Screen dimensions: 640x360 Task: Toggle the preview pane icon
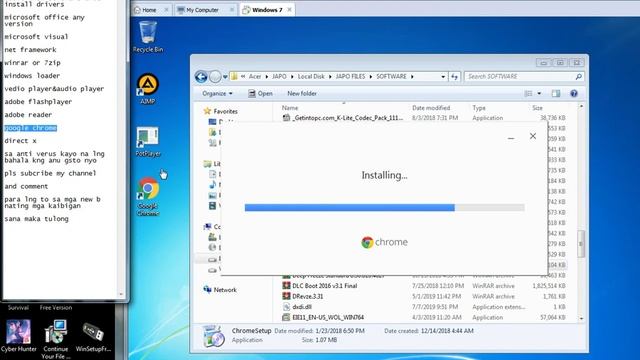556,93
